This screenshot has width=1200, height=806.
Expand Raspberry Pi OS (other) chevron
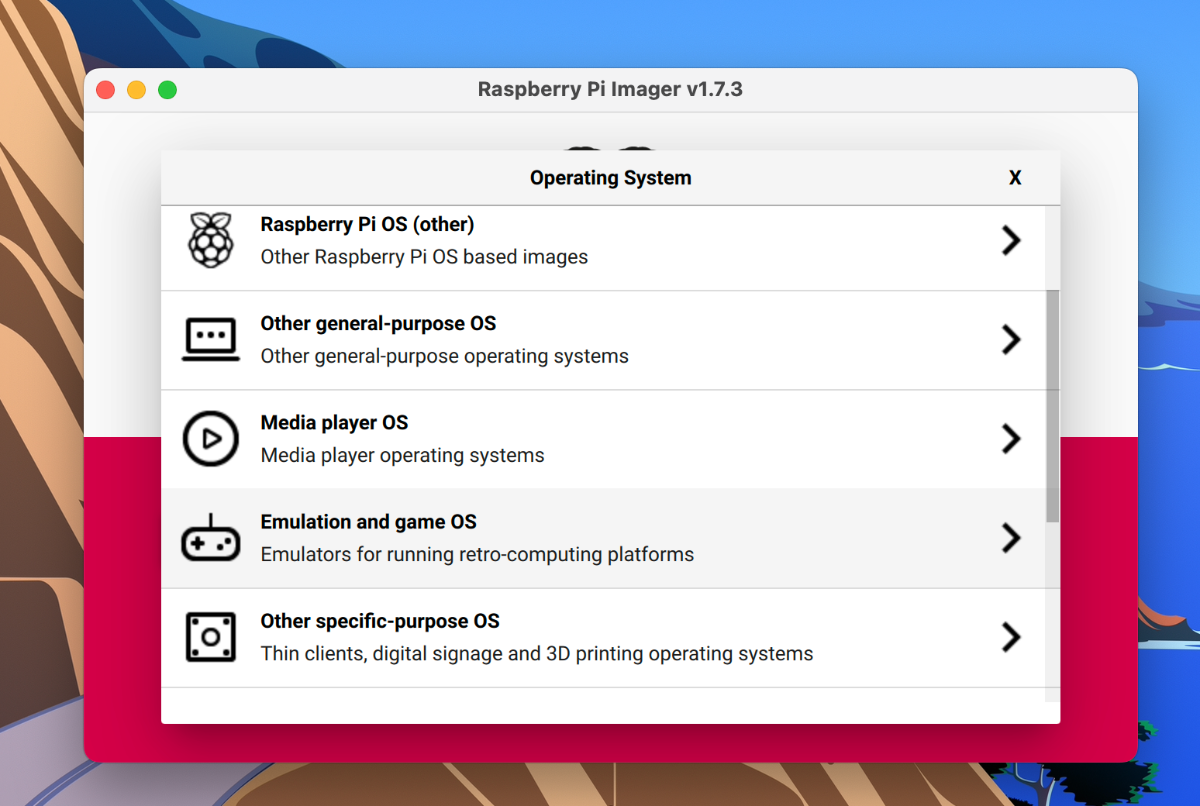1011,240
